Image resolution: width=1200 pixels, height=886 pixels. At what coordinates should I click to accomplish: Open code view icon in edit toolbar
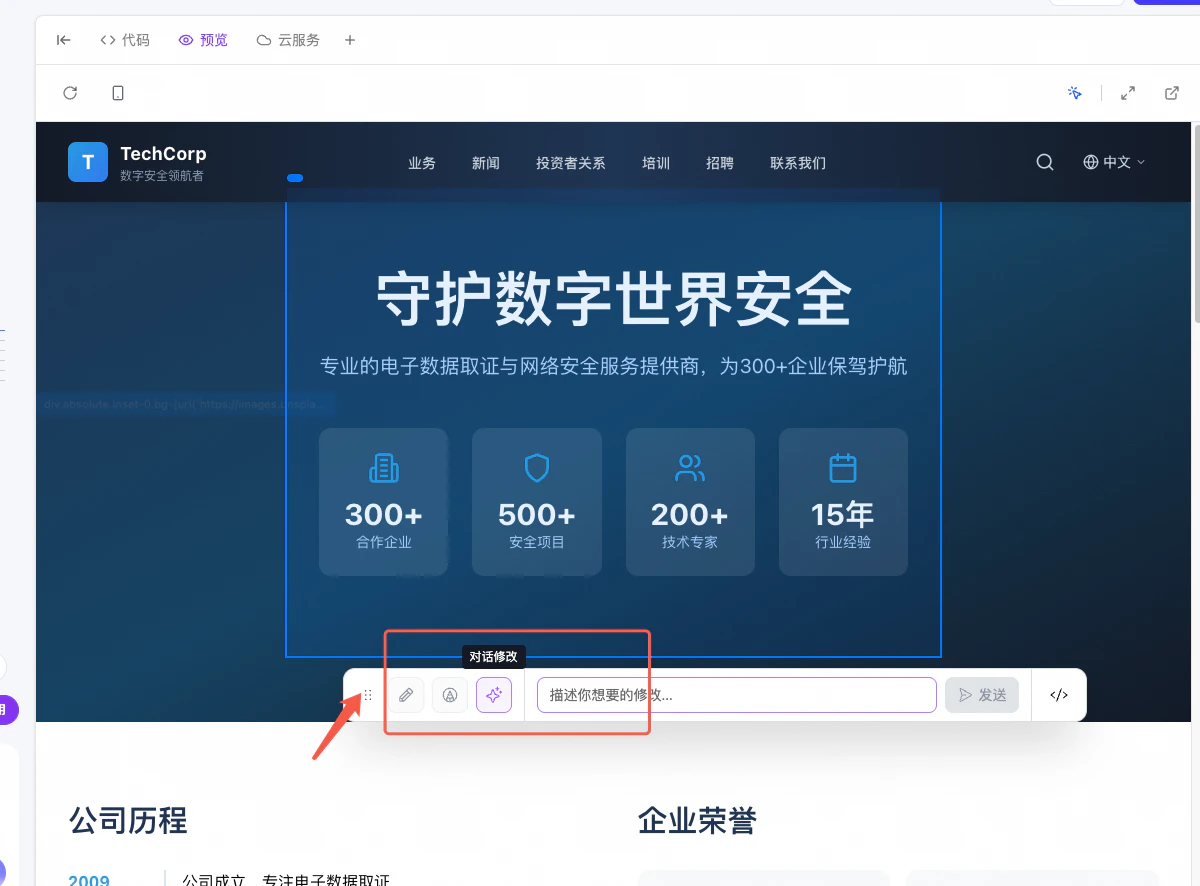click(1059, 695)
